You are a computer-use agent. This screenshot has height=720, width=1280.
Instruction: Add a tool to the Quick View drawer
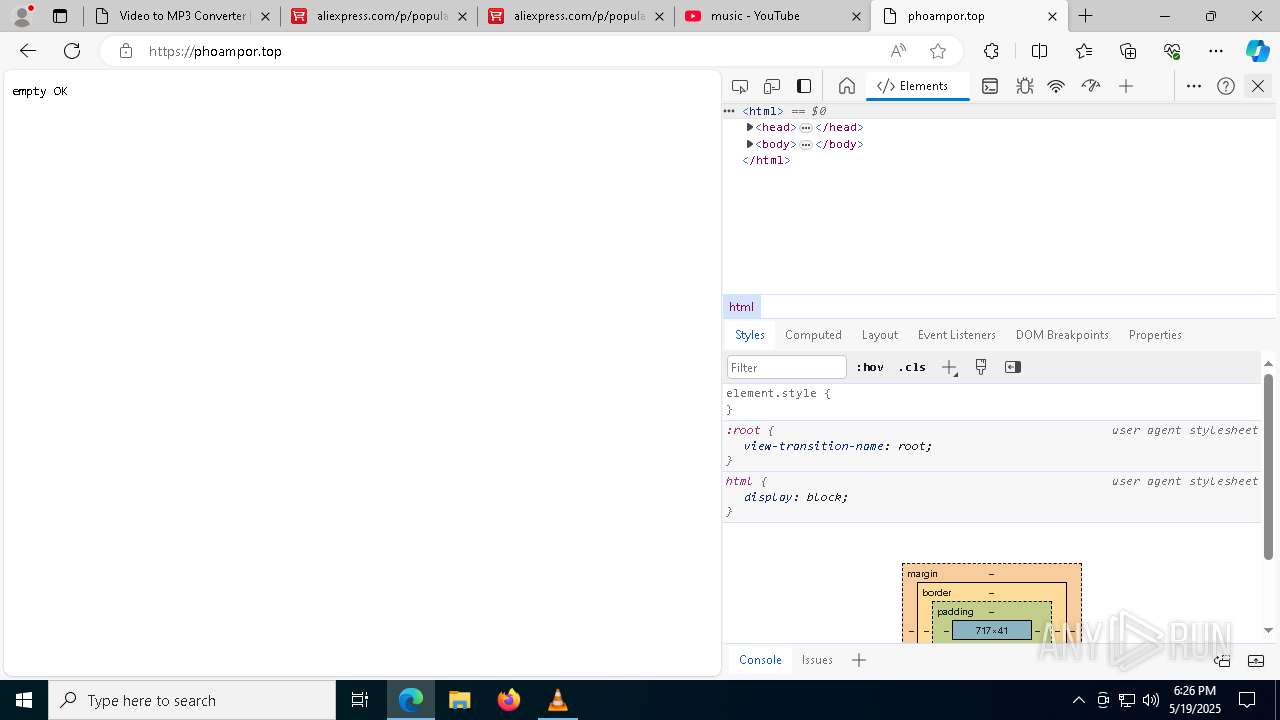(859, 660)
